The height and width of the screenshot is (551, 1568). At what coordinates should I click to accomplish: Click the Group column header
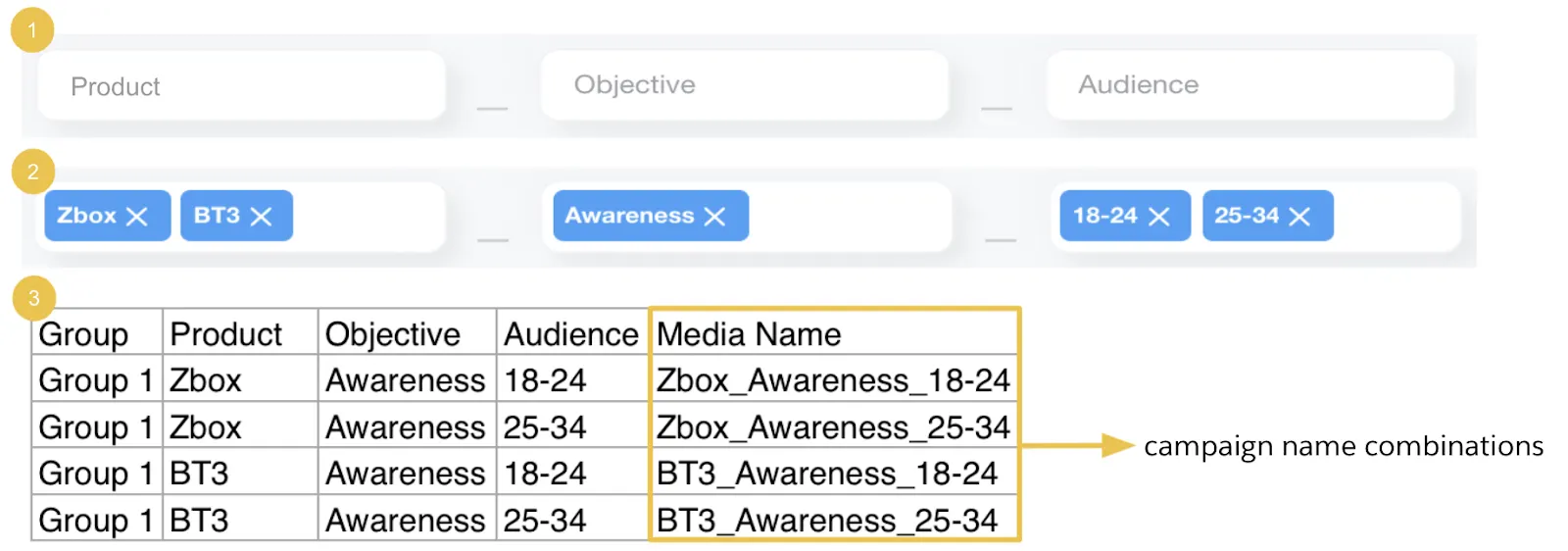tap(97, 333)
